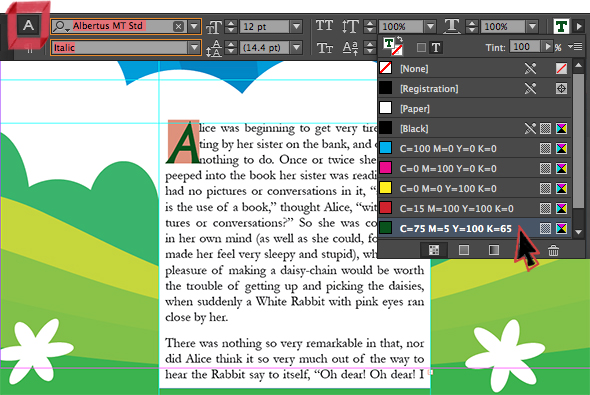Viewport: 590px width, 395px height.
Task: Expand the font family dropdown arrow
Action: [x=194, y=26]
